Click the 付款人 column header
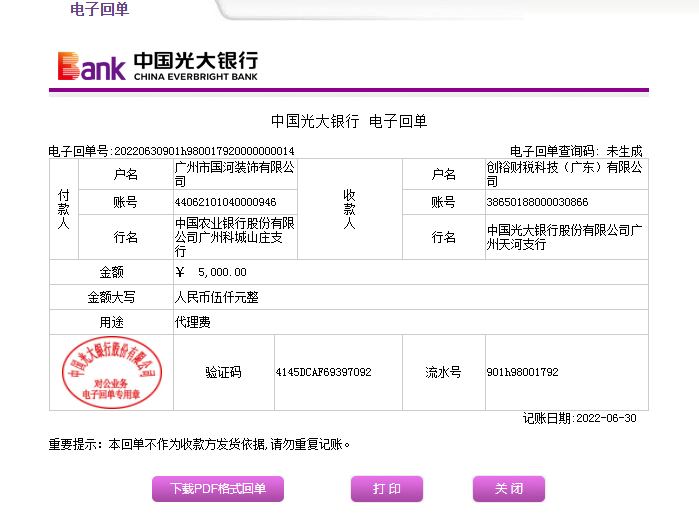 pyautogui.click(x=64, y=209)
